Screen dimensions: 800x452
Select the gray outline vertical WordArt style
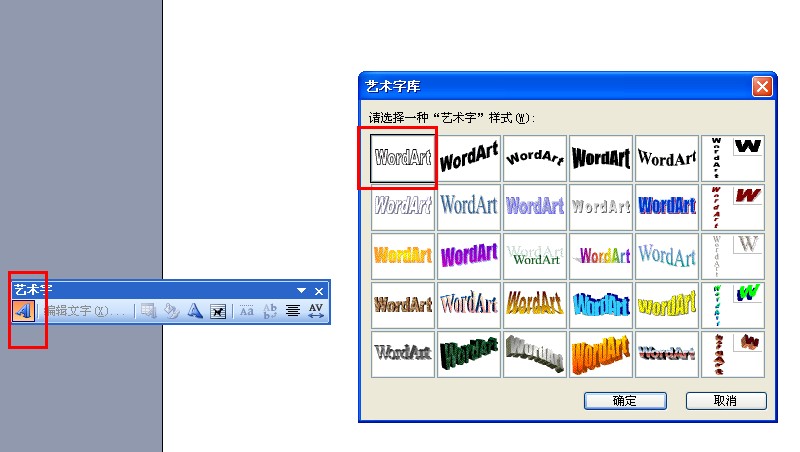[x=733, y=256]
